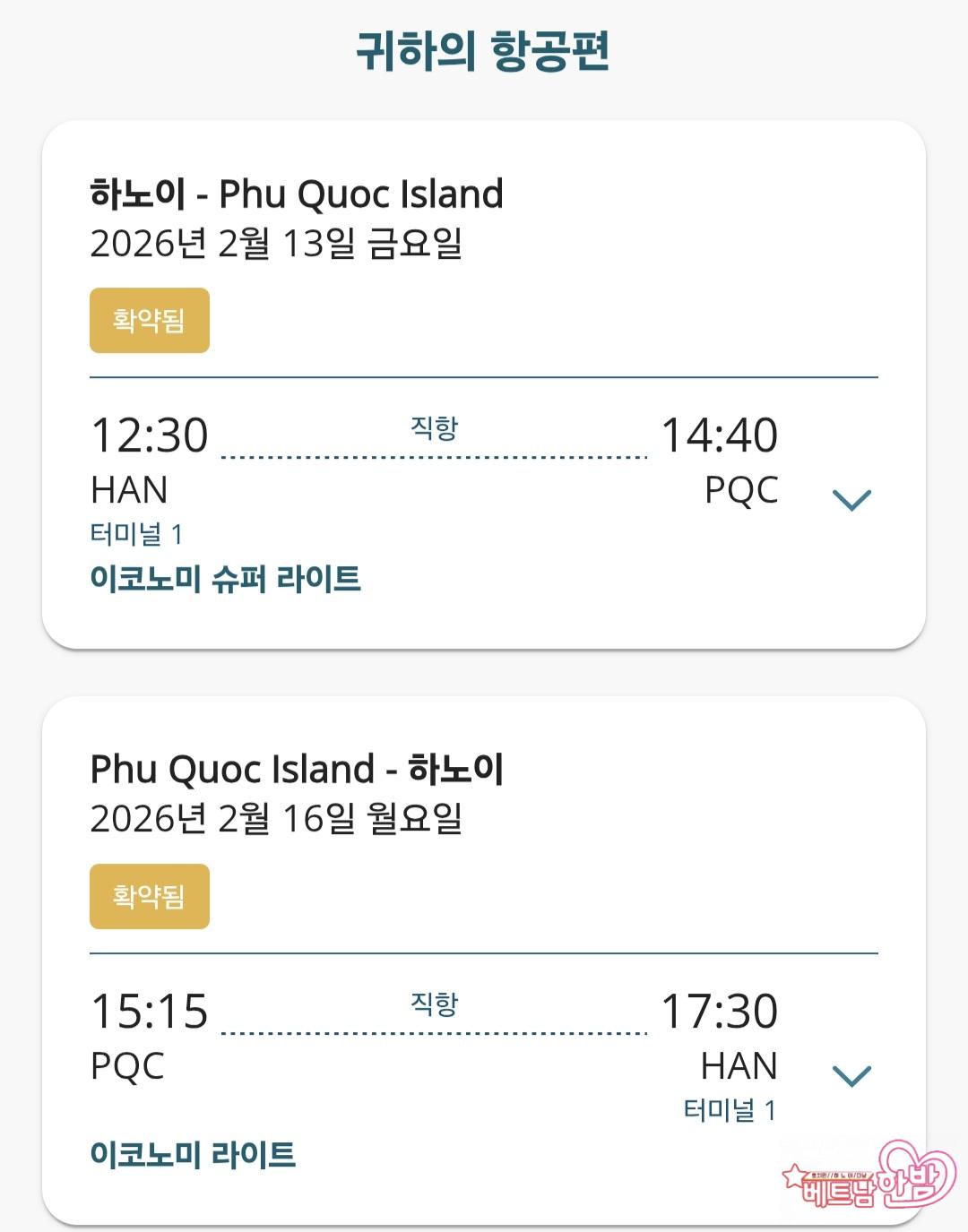Click the 12:30 departure time
The width and height of the screenshot is (968, 1232).
coord(150,435)
